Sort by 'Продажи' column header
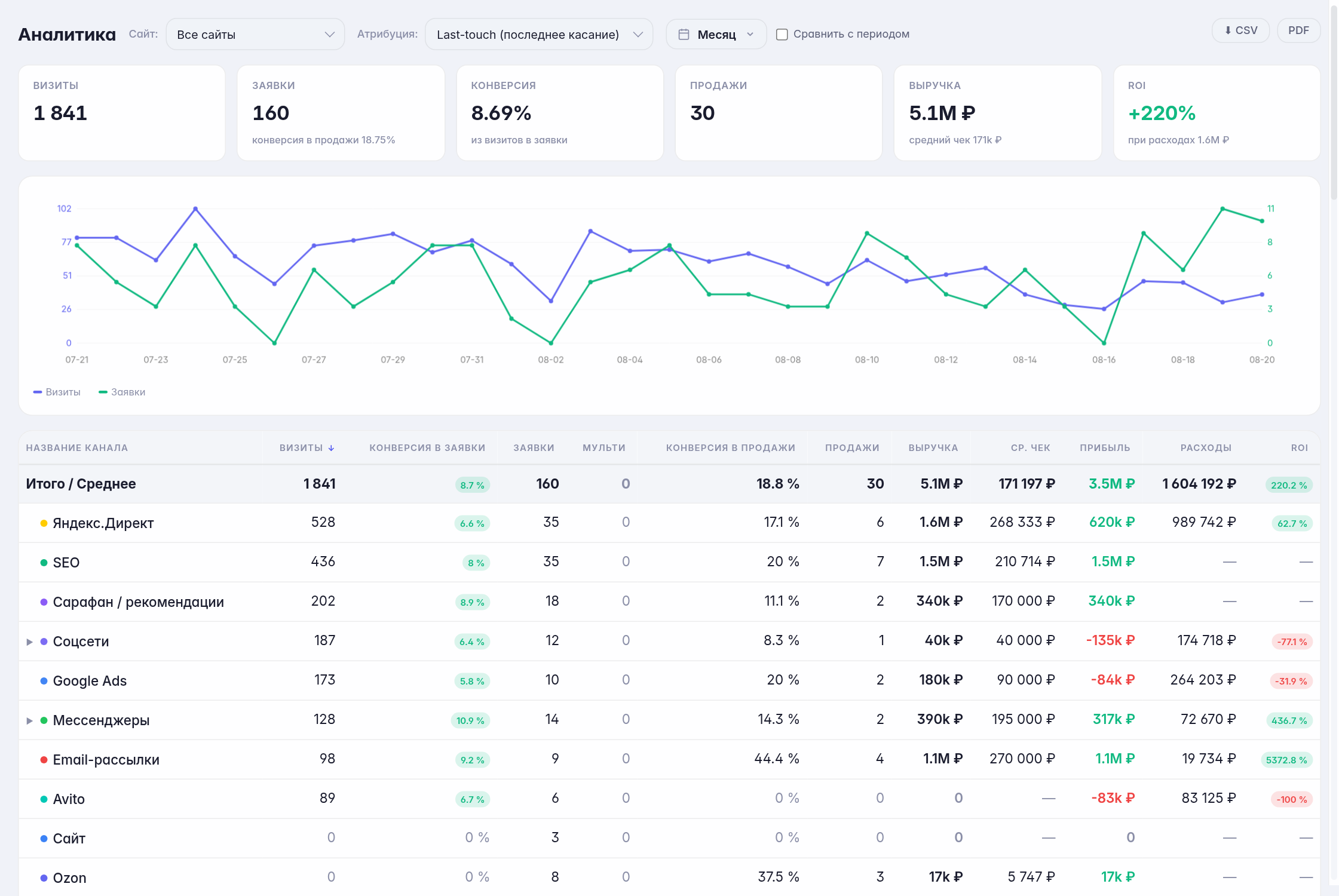This screenshot has height=896, width=1339. pos(852,448)
